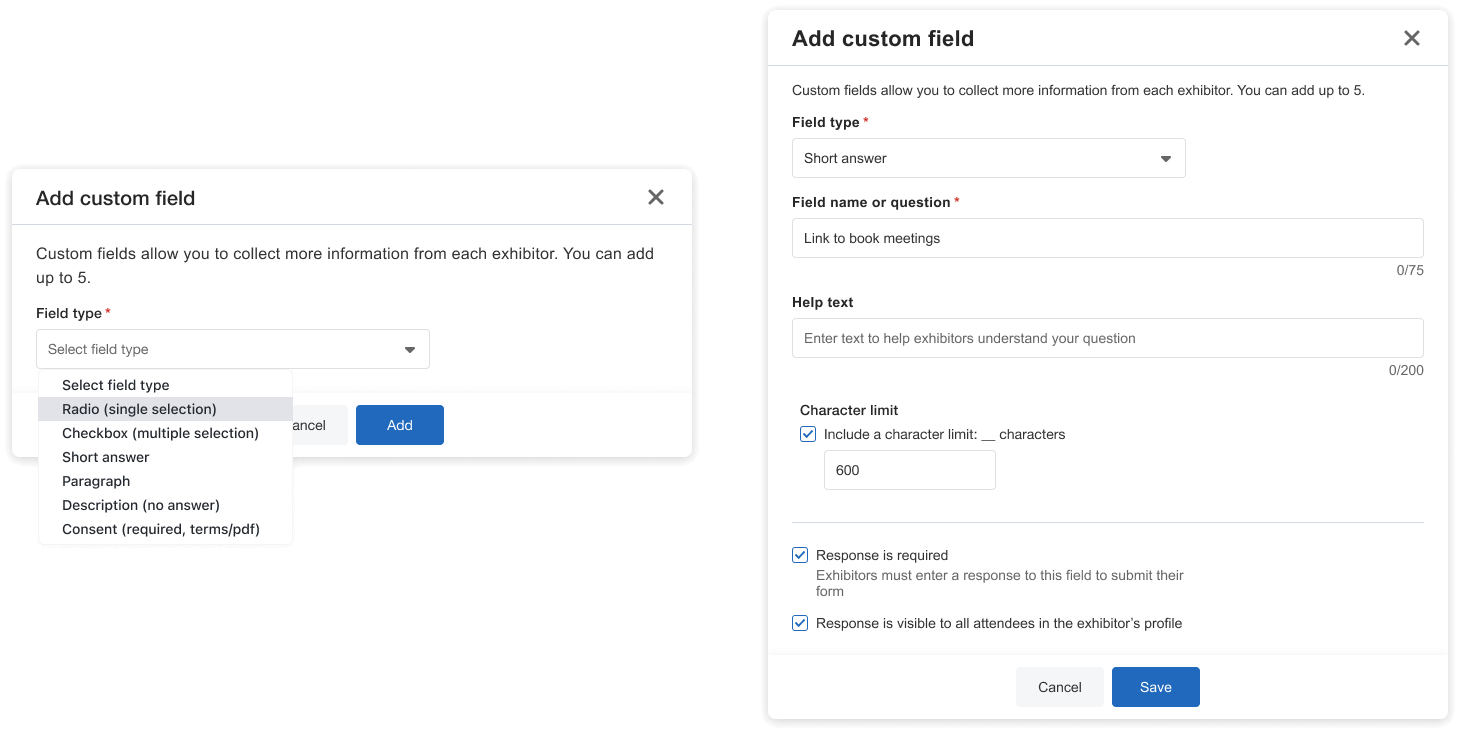Focus the Help text input field
The image size is (1460, 733).
(x=1107, y=338)
